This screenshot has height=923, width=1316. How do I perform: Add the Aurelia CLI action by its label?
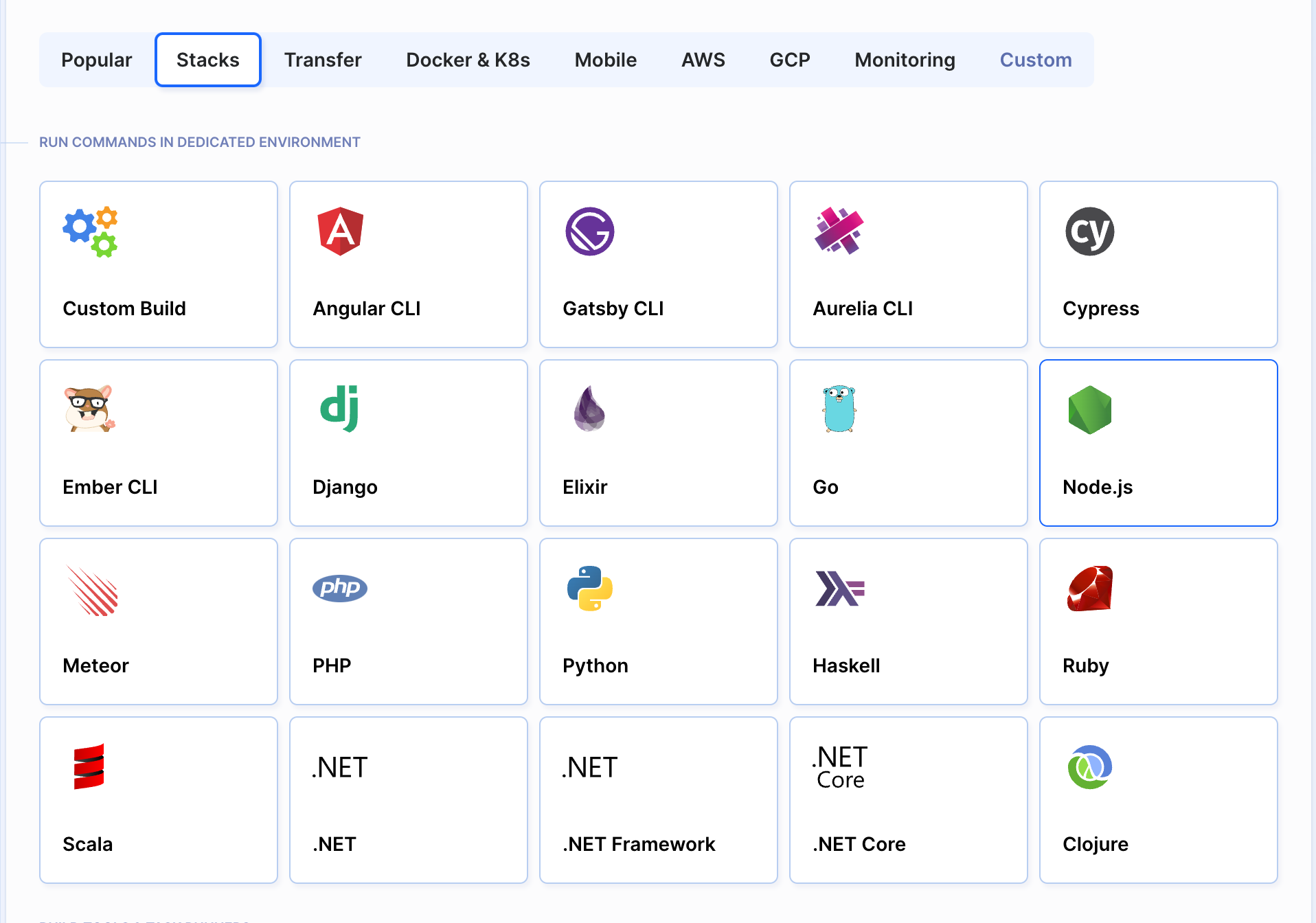[863, 308]
